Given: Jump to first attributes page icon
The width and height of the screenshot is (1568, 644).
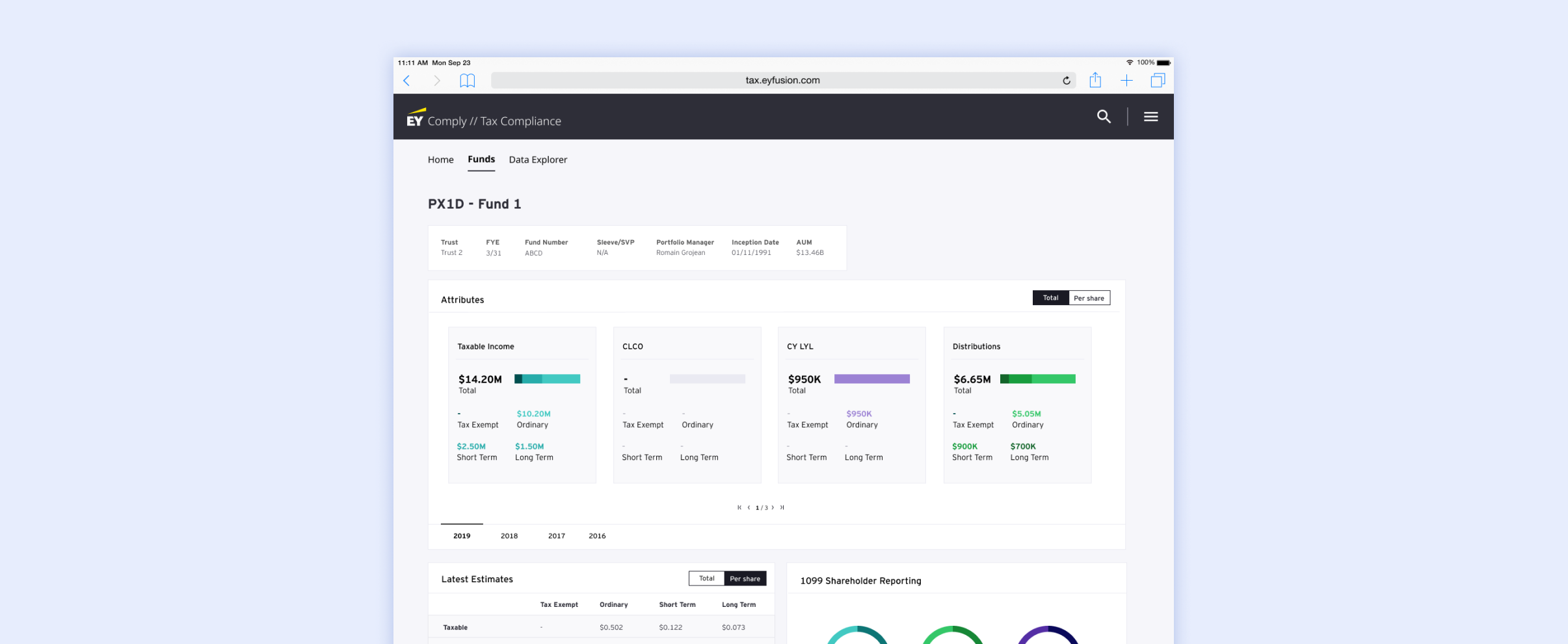Looking at the screenshot, I should click(739, 507).
